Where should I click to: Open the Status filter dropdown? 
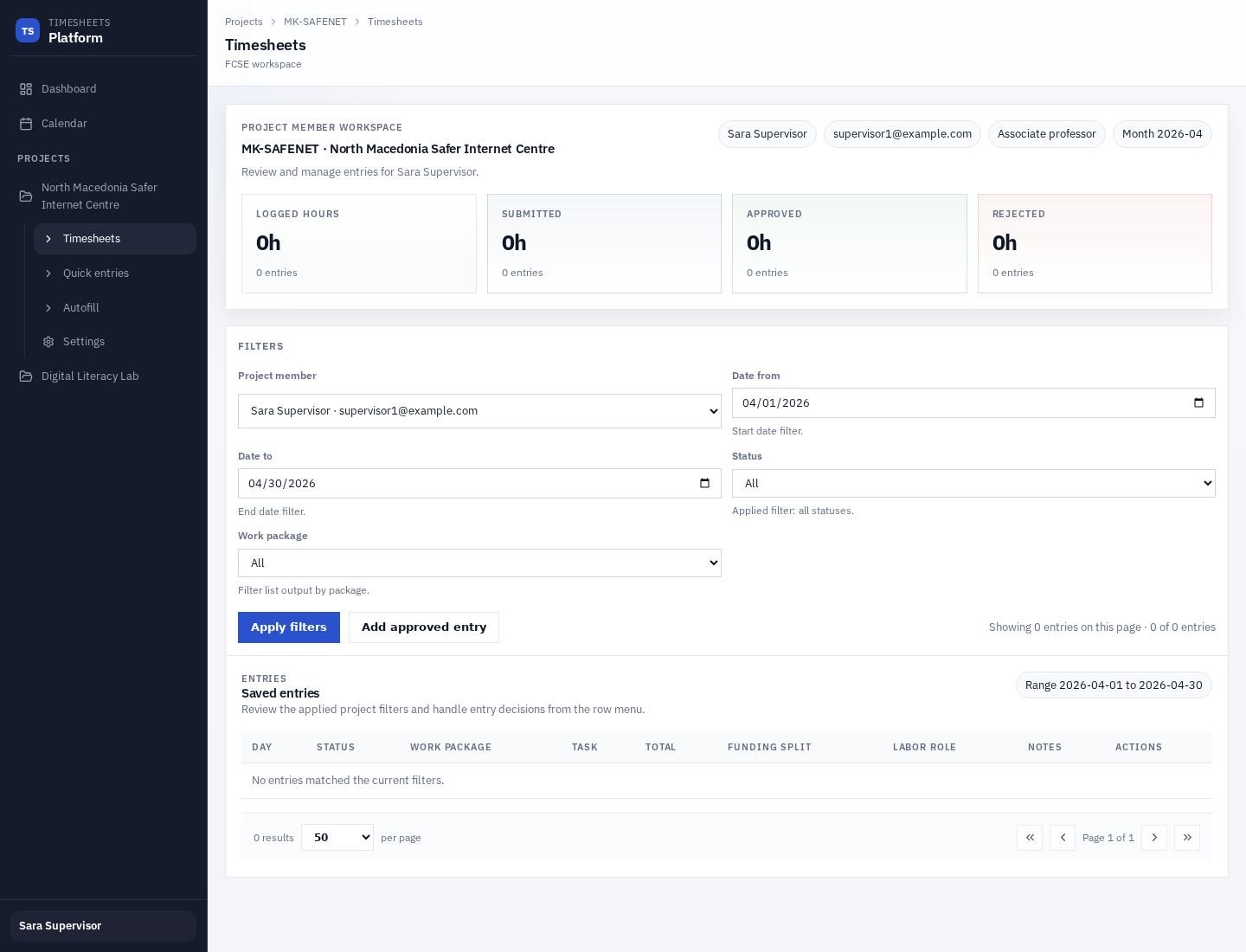click(973, 483)
